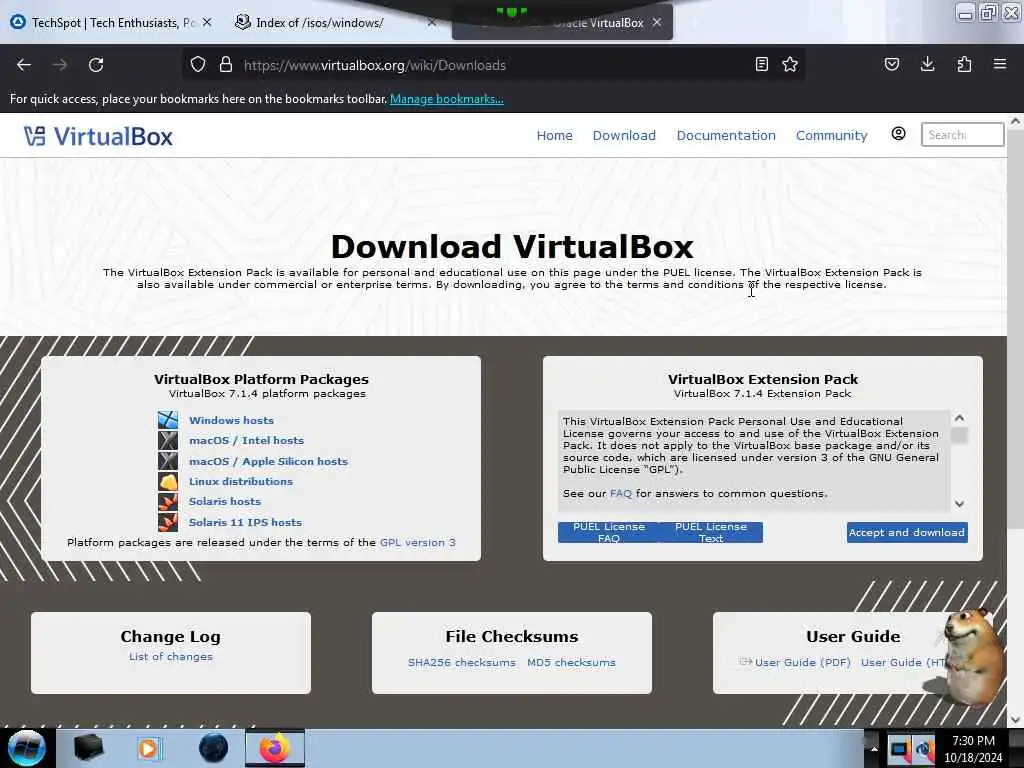Click the VirtualBox logo
This screenshot has height=768, width=1024.
98,136
